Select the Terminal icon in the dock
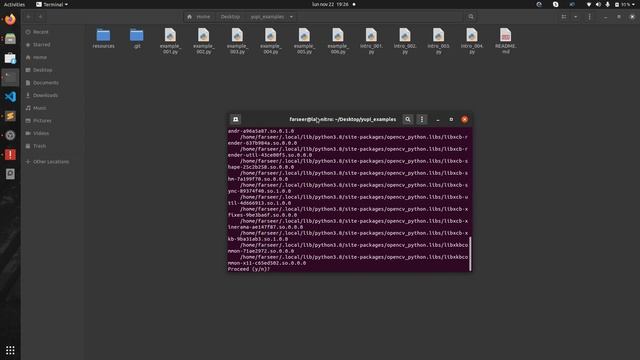The width and height of the screenshot is (640, 360). point(10,77)
